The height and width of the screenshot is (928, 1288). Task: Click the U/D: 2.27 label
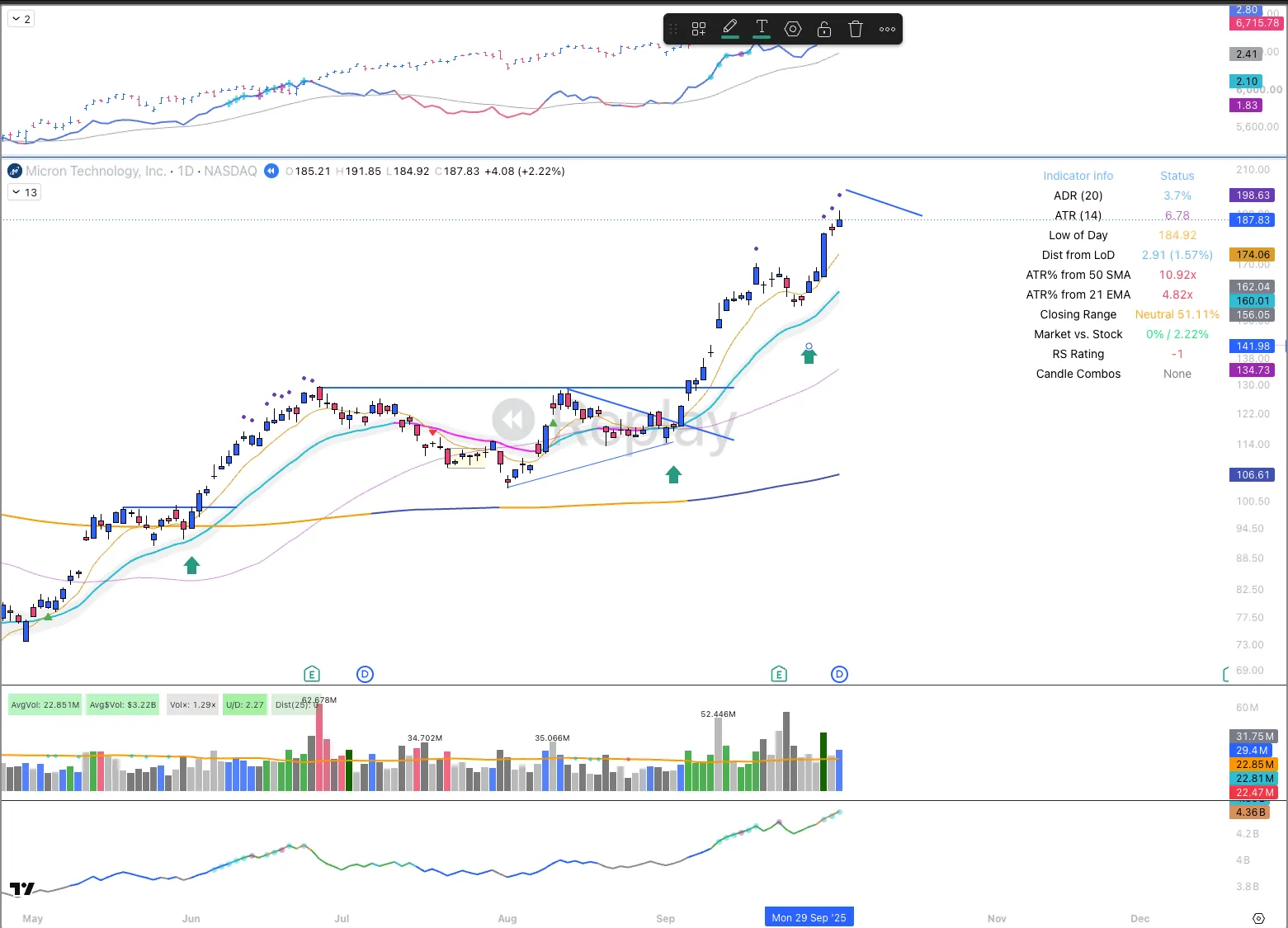pyautogui.click(x=245, y=704)
